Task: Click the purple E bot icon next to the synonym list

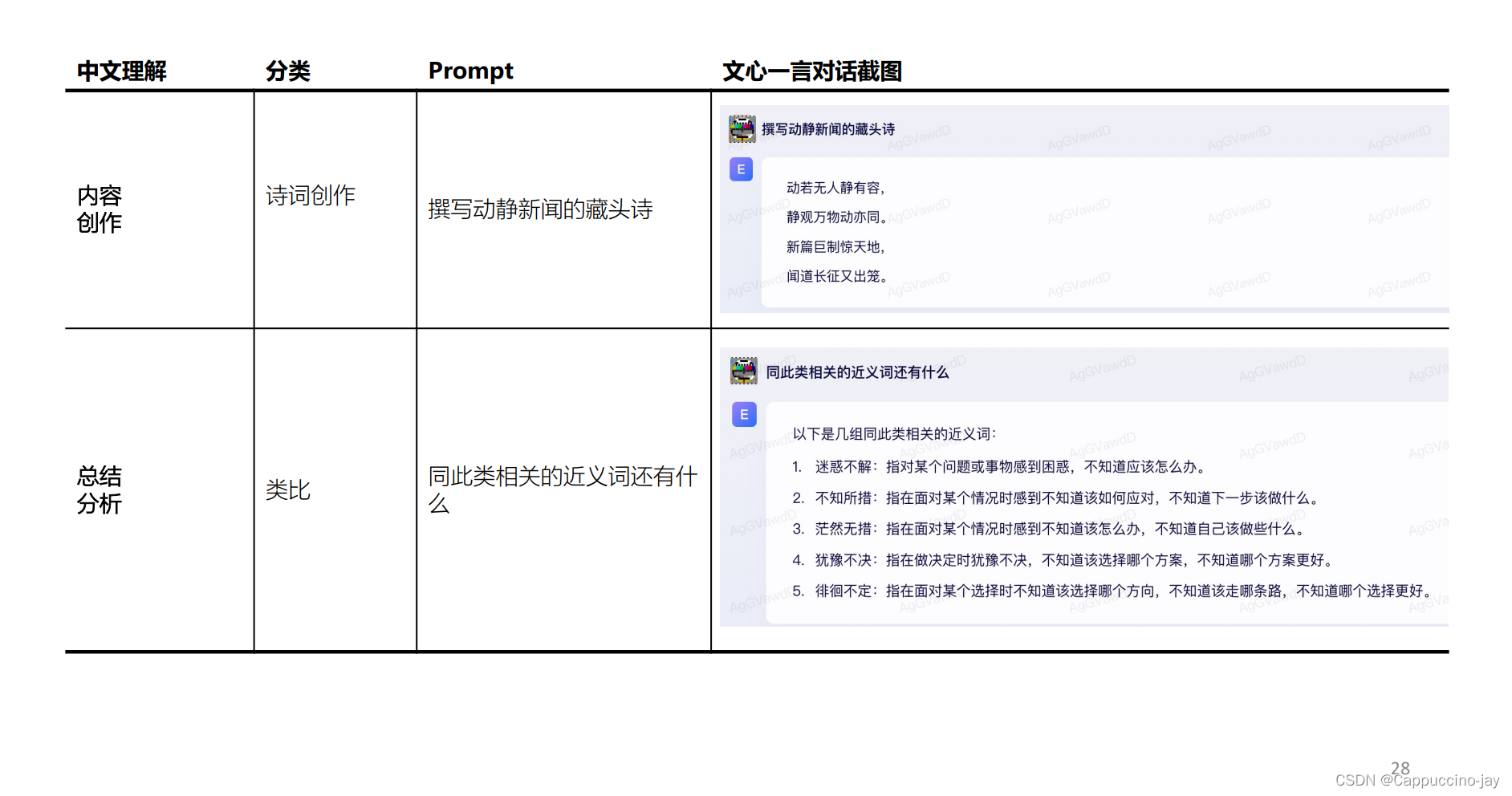Action: [744, 414]
